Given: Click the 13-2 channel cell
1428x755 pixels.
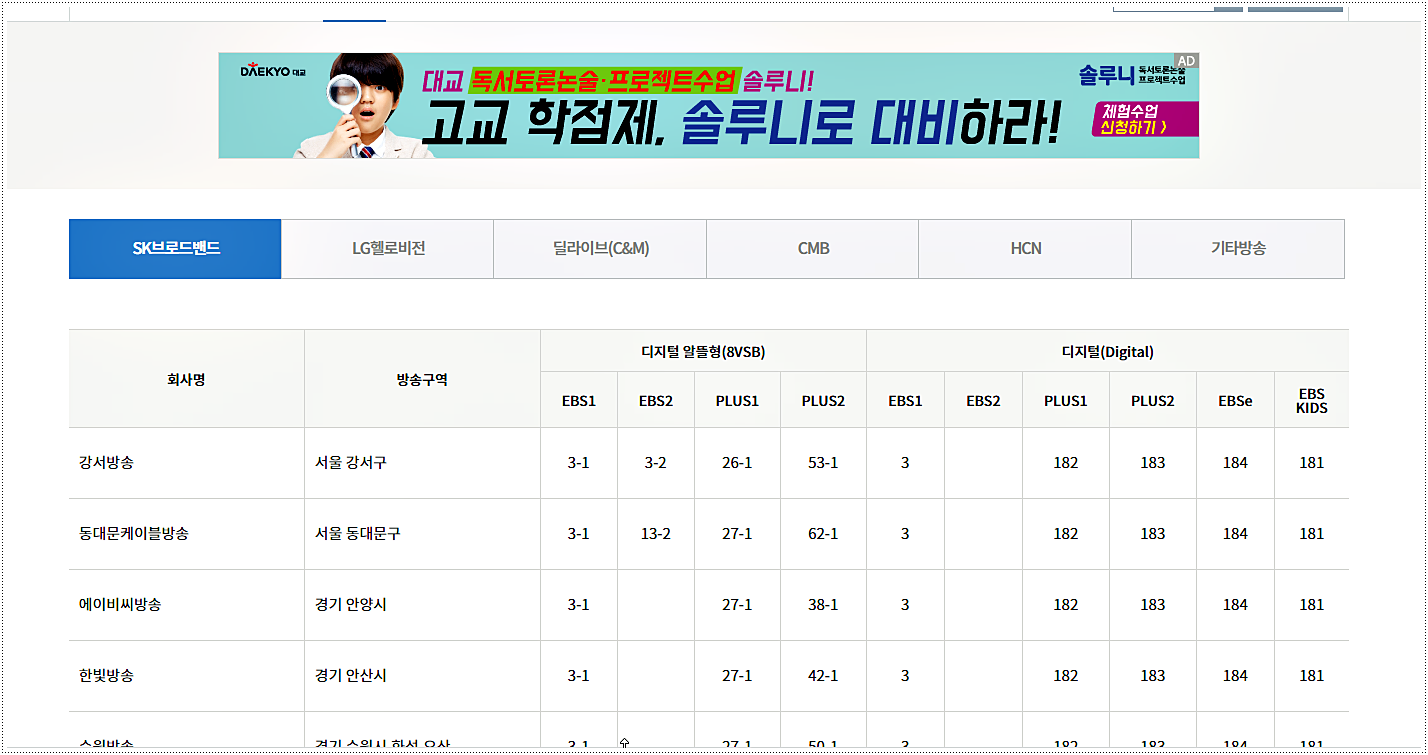Looking at the screenshot, I should pyautogui.click(x=656, y=534).
